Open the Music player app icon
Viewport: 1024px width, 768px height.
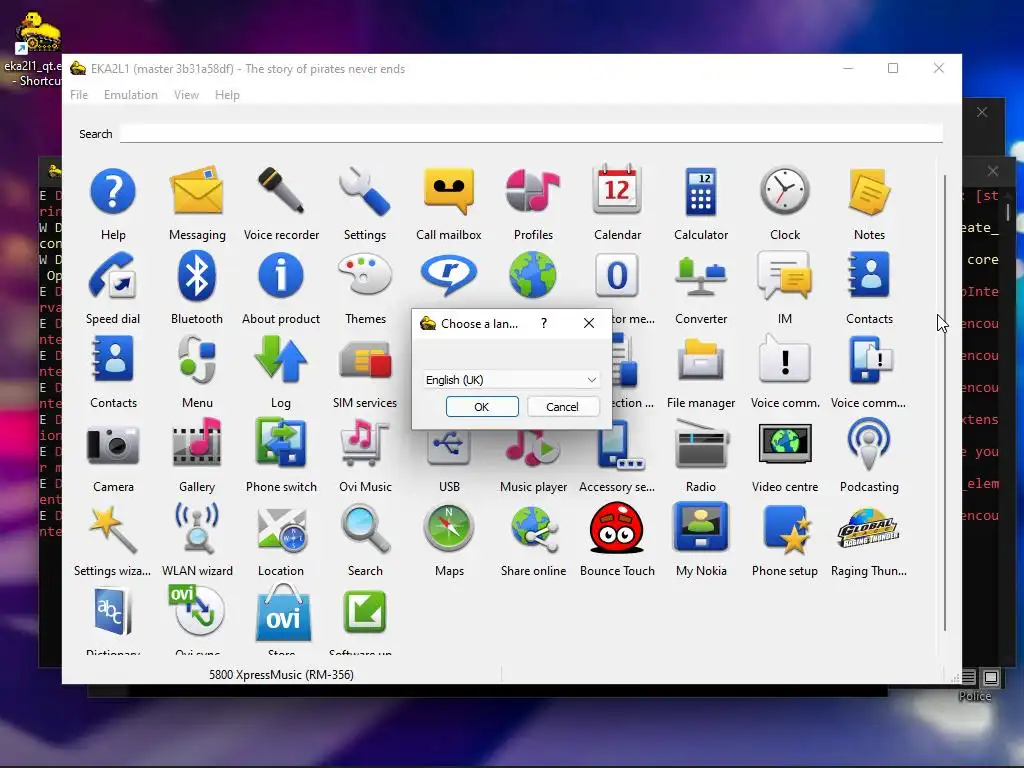(533, 449)
